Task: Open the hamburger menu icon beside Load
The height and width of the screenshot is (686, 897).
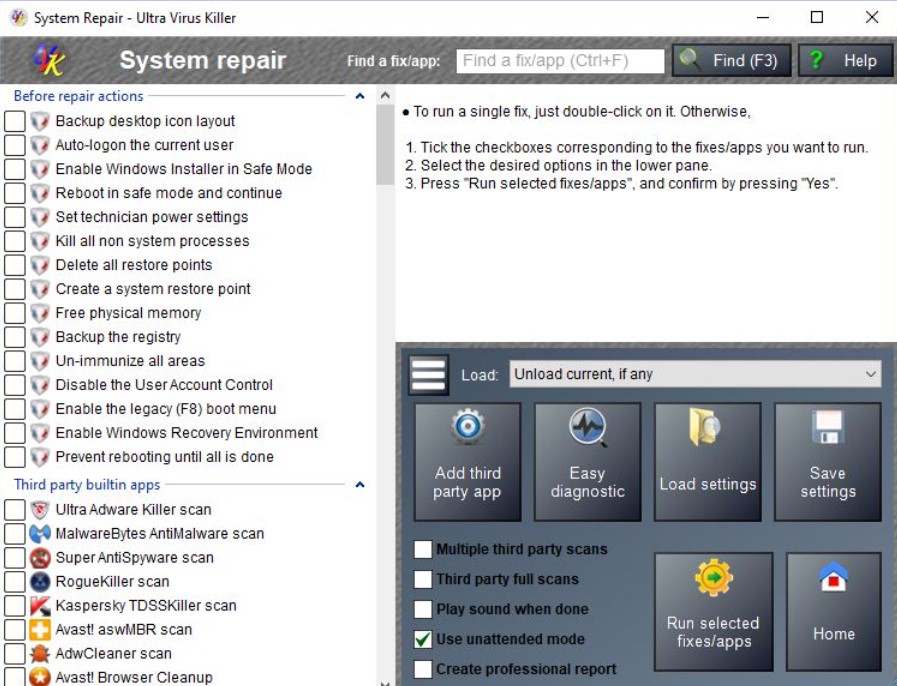Action: (428, 375)
